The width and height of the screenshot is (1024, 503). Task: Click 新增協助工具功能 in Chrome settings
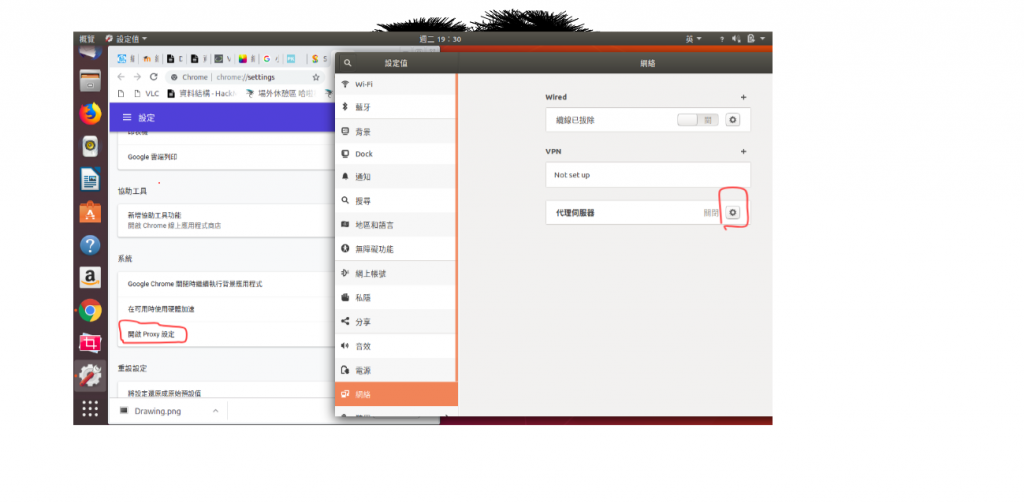[155, 215]
